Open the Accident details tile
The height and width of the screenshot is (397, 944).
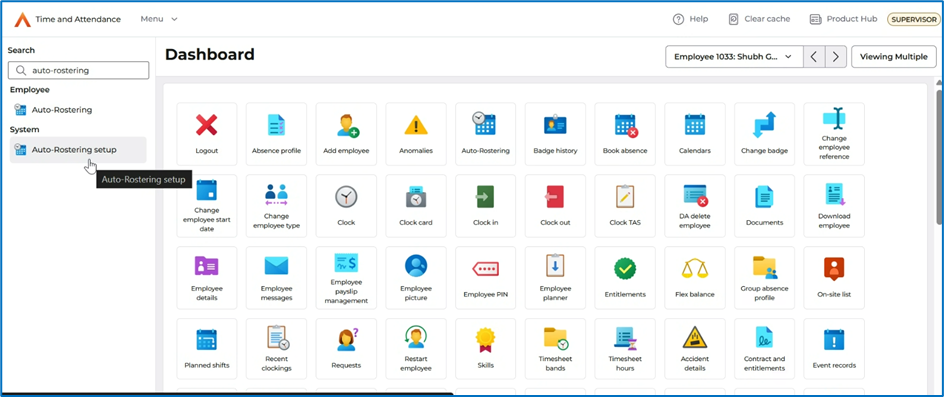pos(695,349)
